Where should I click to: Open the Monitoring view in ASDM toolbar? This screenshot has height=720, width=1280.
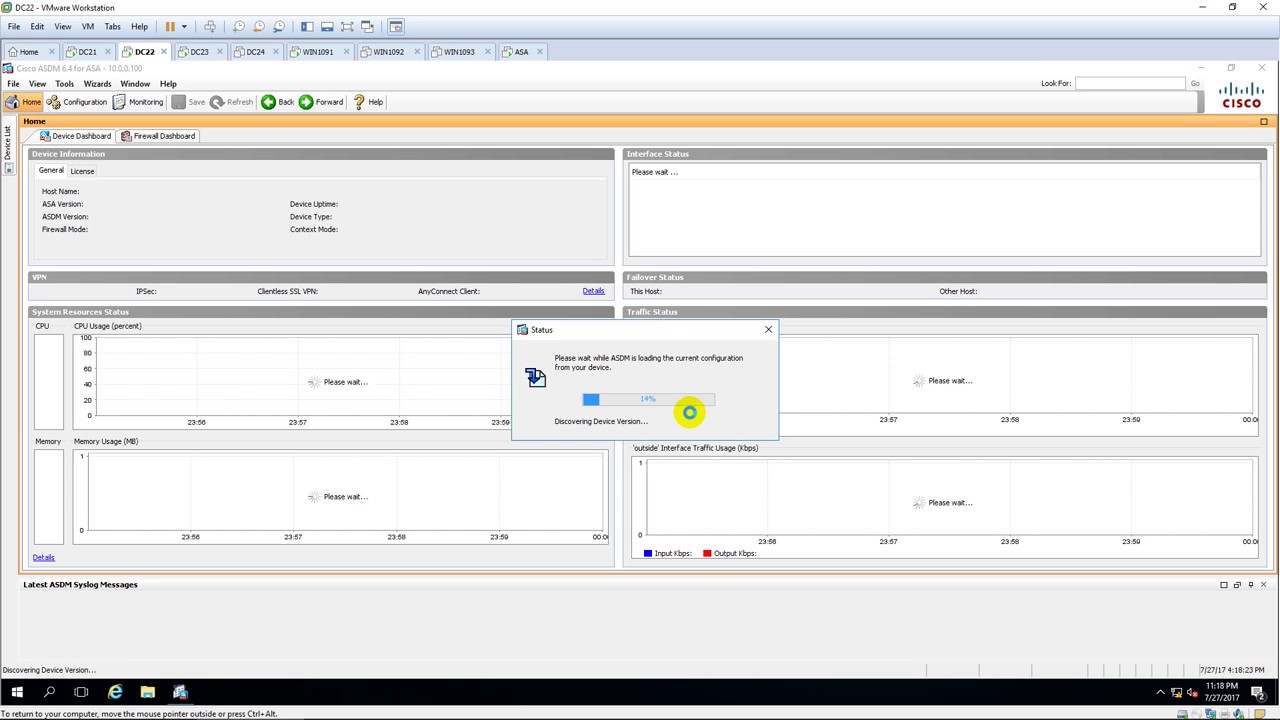[138, 102]
